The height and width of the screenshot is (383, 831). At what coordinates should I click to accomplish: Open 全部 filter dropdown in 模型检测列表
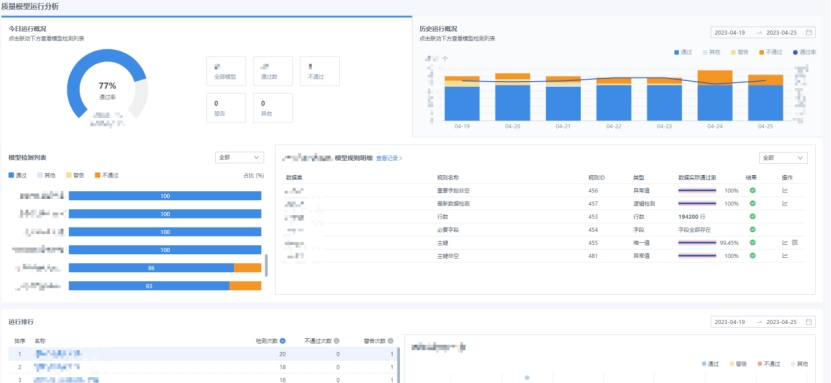tap(240, 157)
